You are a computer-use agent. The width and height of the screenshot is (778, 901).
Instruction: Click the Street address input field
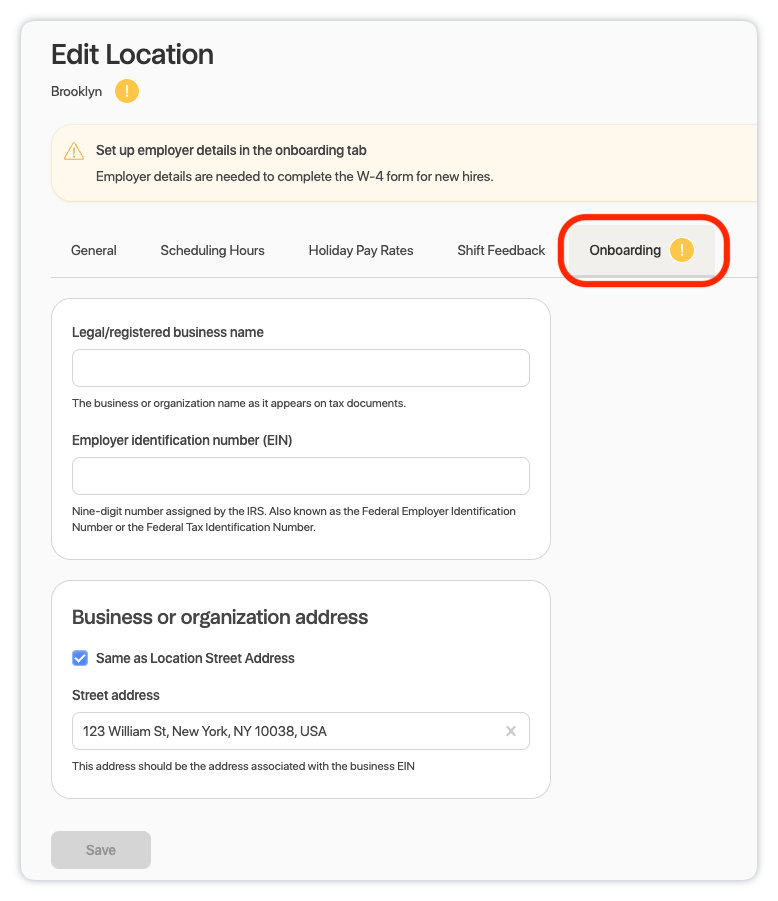click(285, 731)
